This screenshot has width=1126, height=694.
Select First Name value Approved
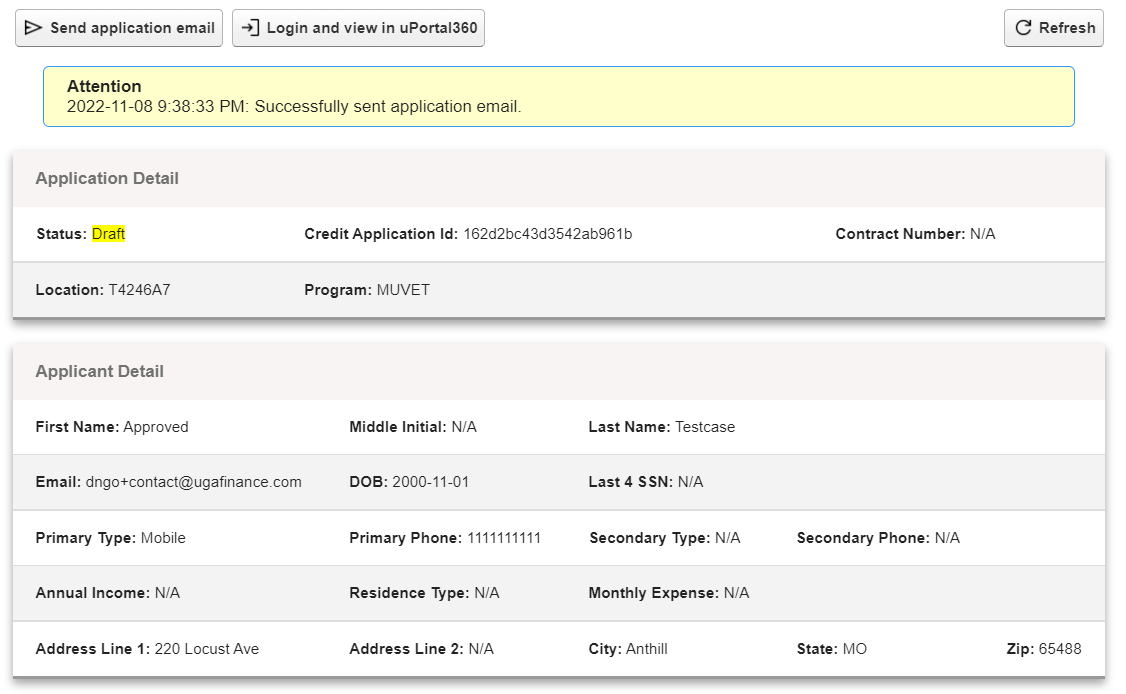[156, 427]
